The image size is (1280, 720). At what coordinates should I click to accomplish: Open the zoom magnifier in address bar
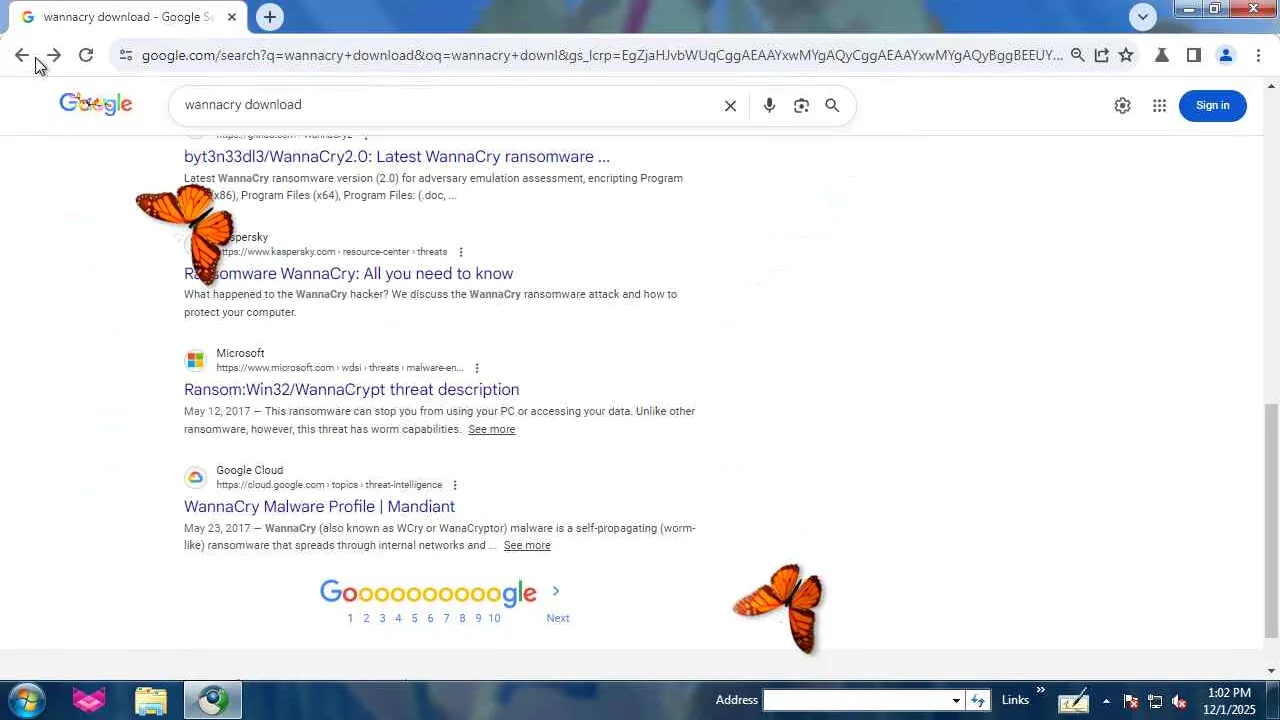click(1077, 56)
